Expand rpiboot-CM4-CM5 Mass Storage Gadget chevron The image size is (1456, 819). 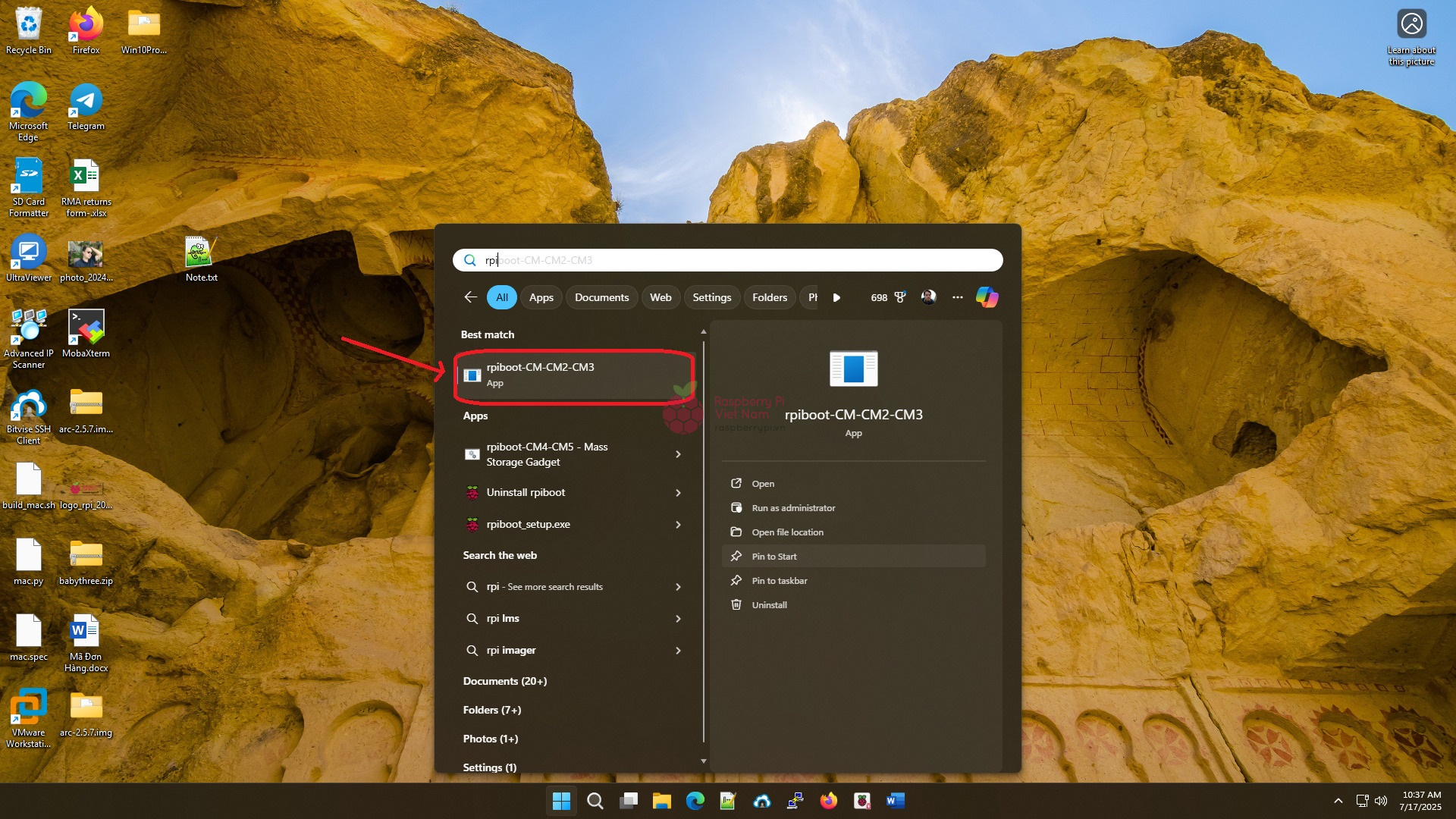click(678, 454)
